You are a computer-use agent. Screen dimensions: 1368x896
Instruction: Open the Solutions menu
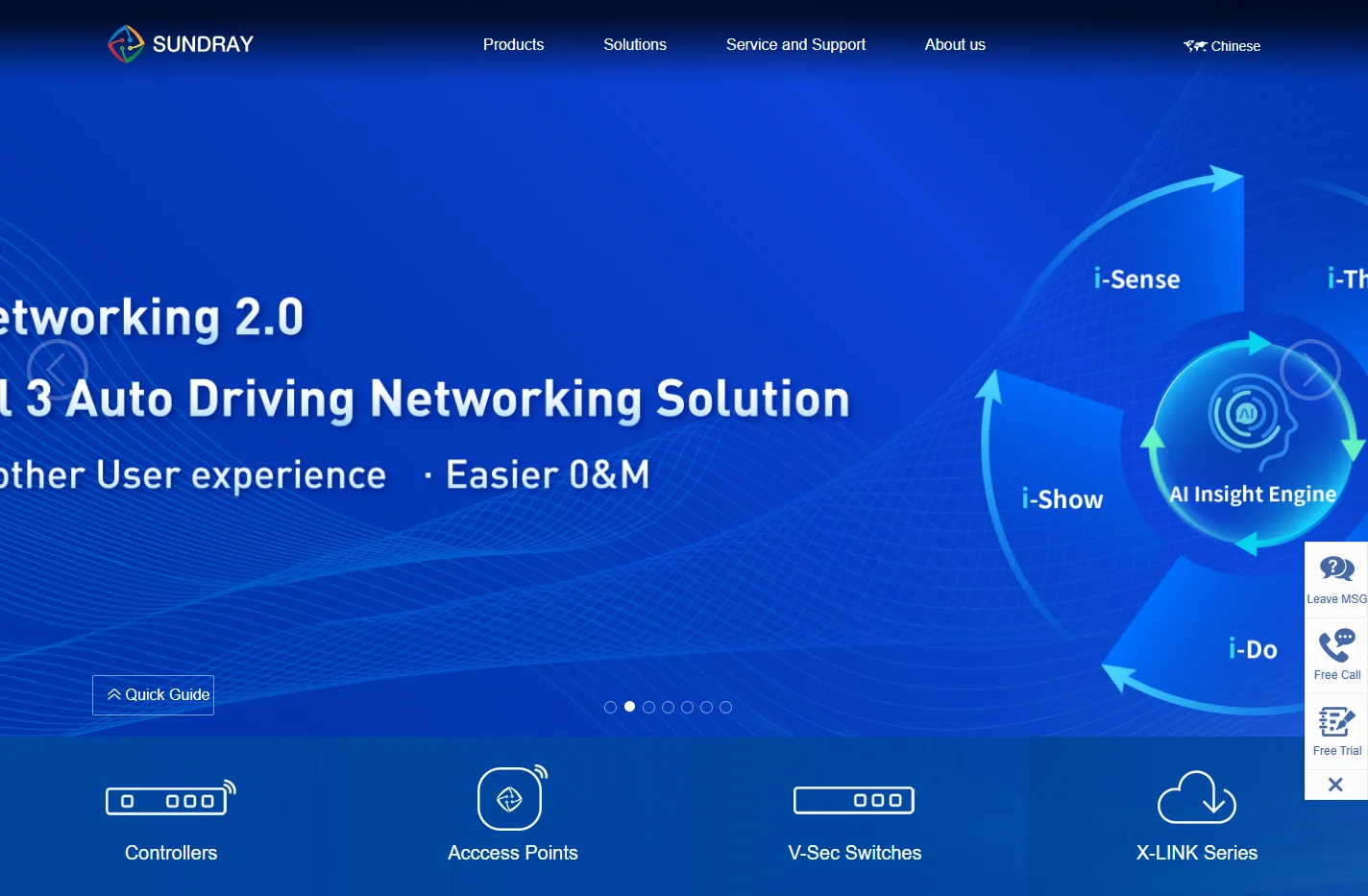click(635, 44)
